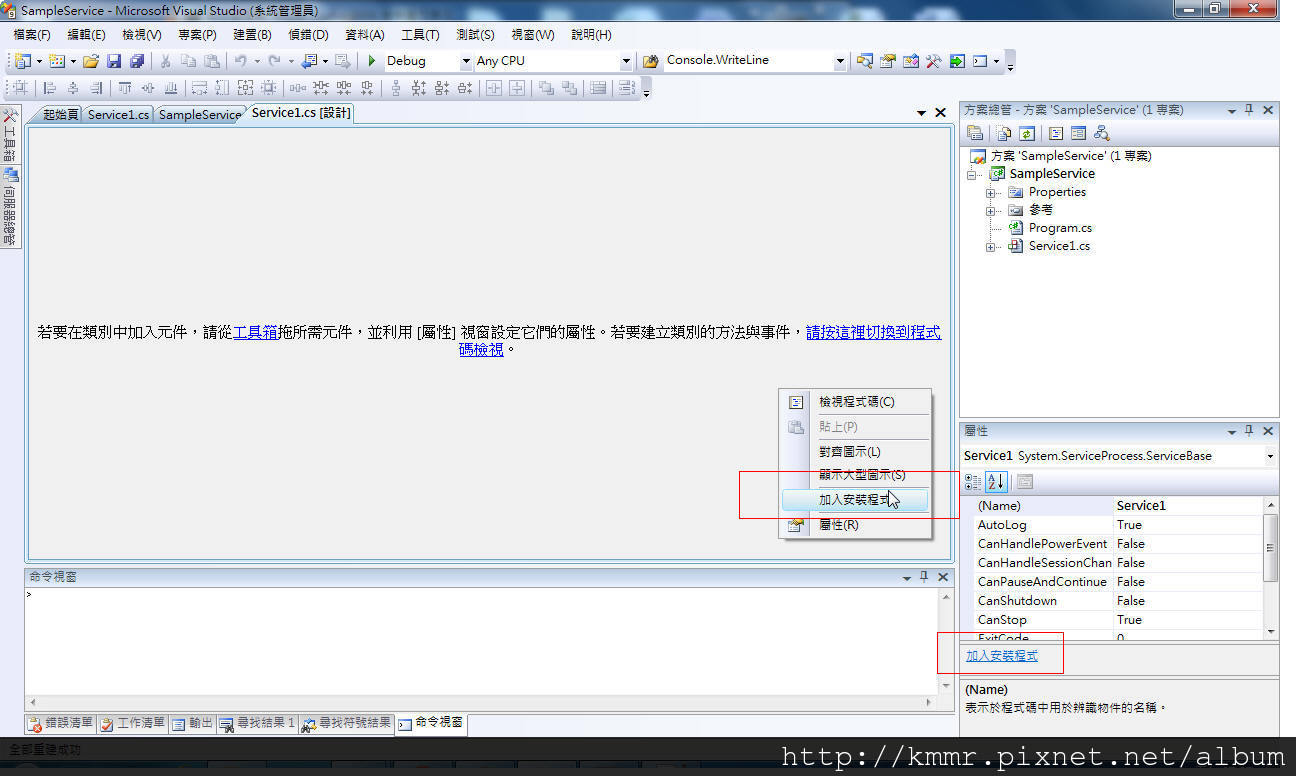Open the Properties Window toolbar icon
The height and width of the screenshot is (776, 1296).
(888, 61)
